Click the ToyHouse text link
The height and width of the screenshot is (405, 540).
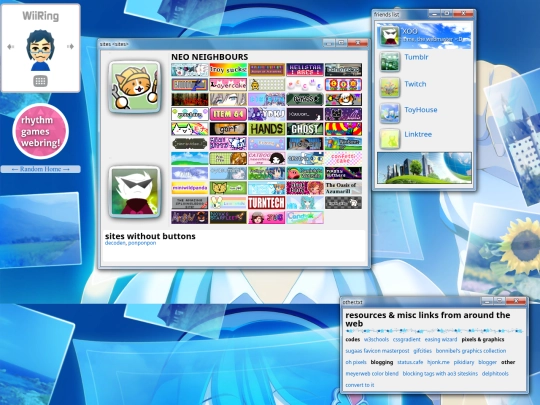point(421,110)
